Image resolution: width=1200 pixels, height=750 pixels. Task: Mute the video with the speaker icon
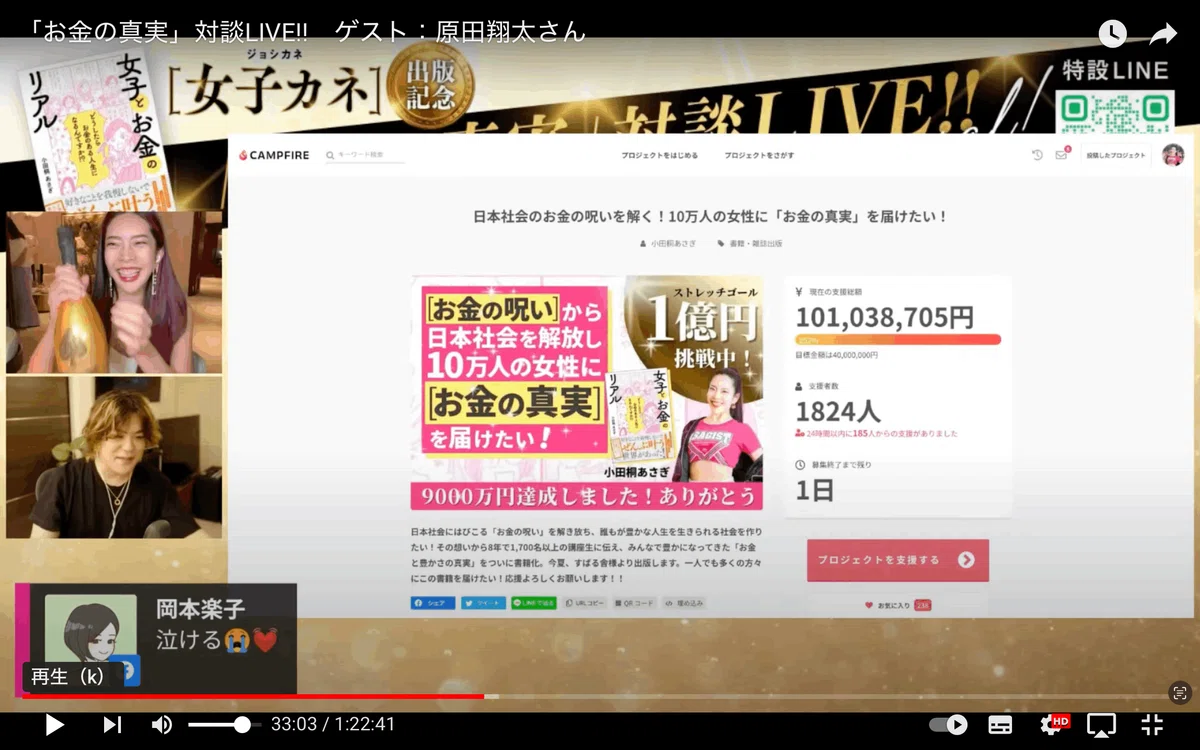tap(161, 724)
